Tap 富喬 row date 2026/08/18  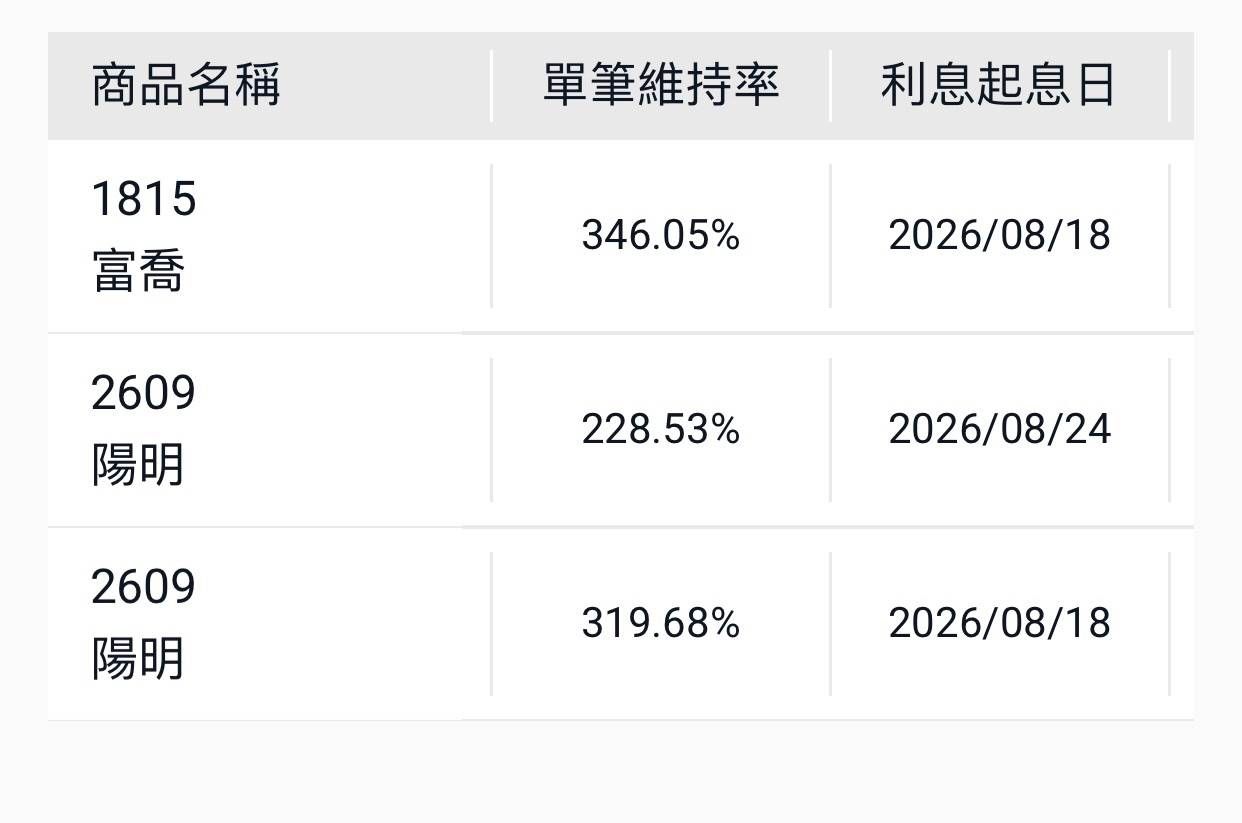[1000, 236]
